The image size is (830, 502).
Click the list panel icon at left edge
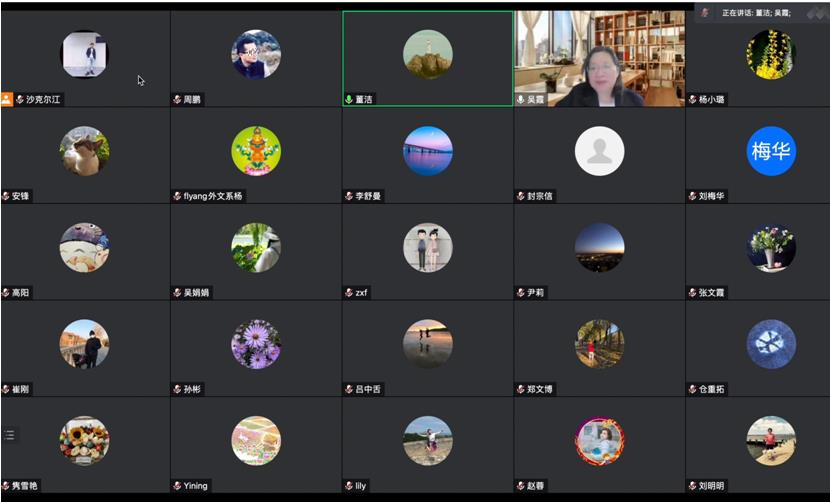click(10, 435)
